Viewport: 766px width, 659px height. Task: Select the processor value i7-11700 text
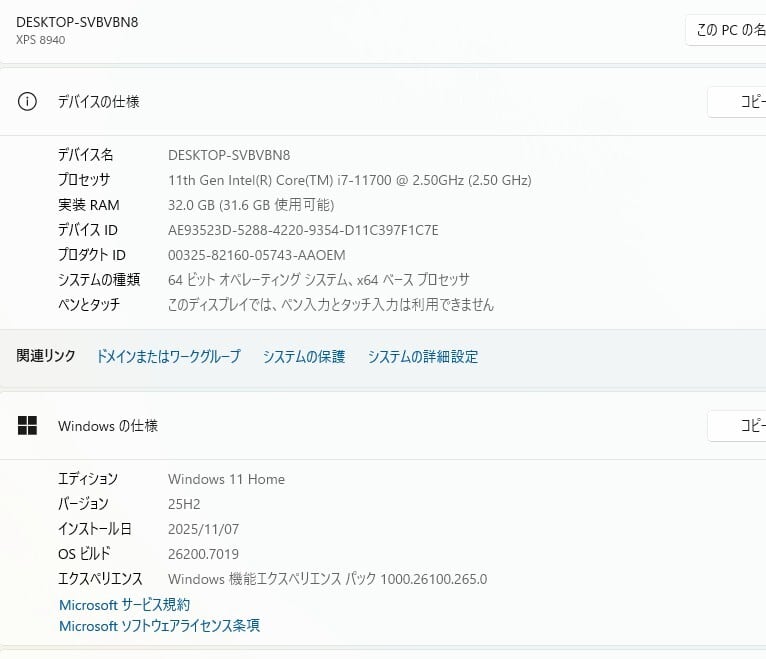click(350, 180)
